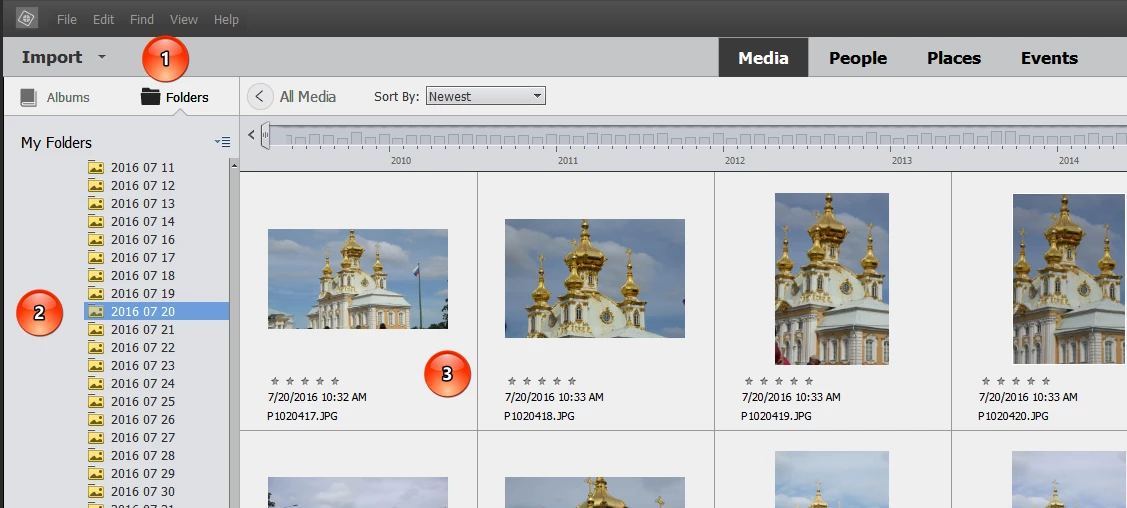The height and width of the screenshot is (508, 1127).
Task: Click the P1020418.JPG file name
Action: coord(539,416)
